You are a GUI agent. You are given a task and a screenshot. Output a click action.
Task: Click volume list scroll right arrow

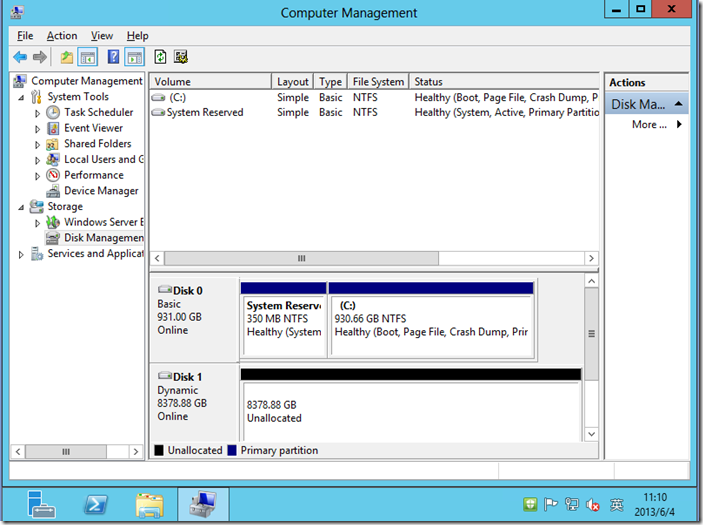point(591,258)
